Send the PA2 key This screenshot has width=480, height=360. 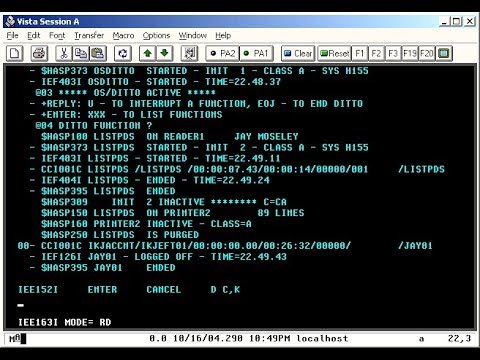[223, 53]
